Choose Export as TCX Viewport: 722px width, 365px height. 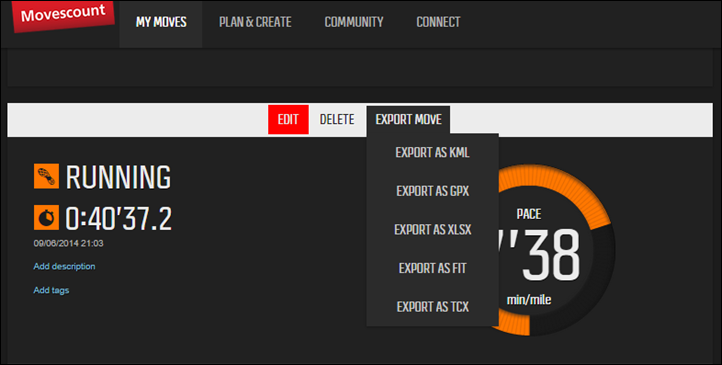[x=432, y=307]
